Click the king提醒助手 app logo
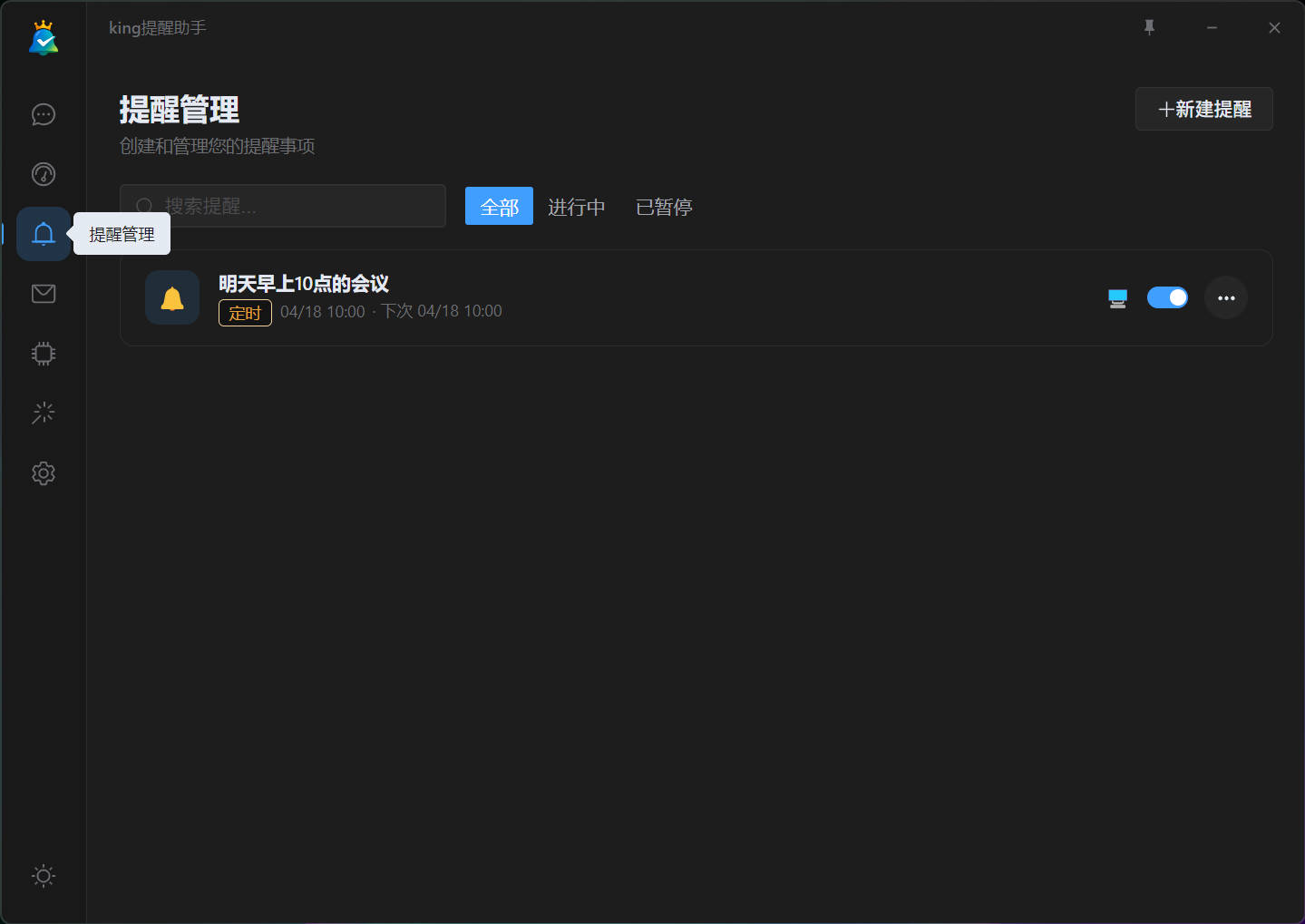The width and height of the screenshot is (1305, 924). (43, 37)
